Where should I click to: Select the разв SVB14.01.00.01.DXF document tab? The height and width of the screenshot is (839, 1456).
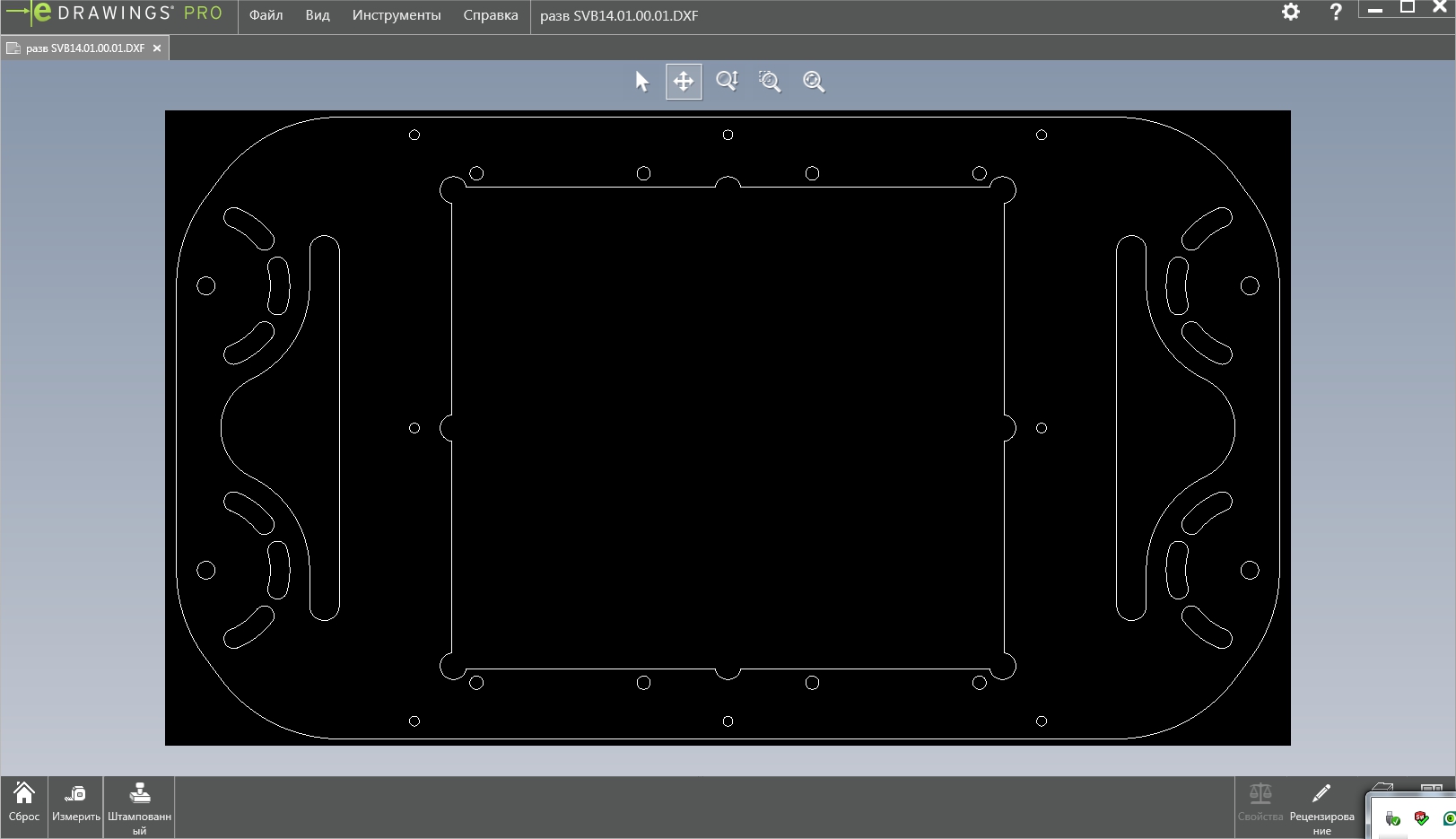85,48
